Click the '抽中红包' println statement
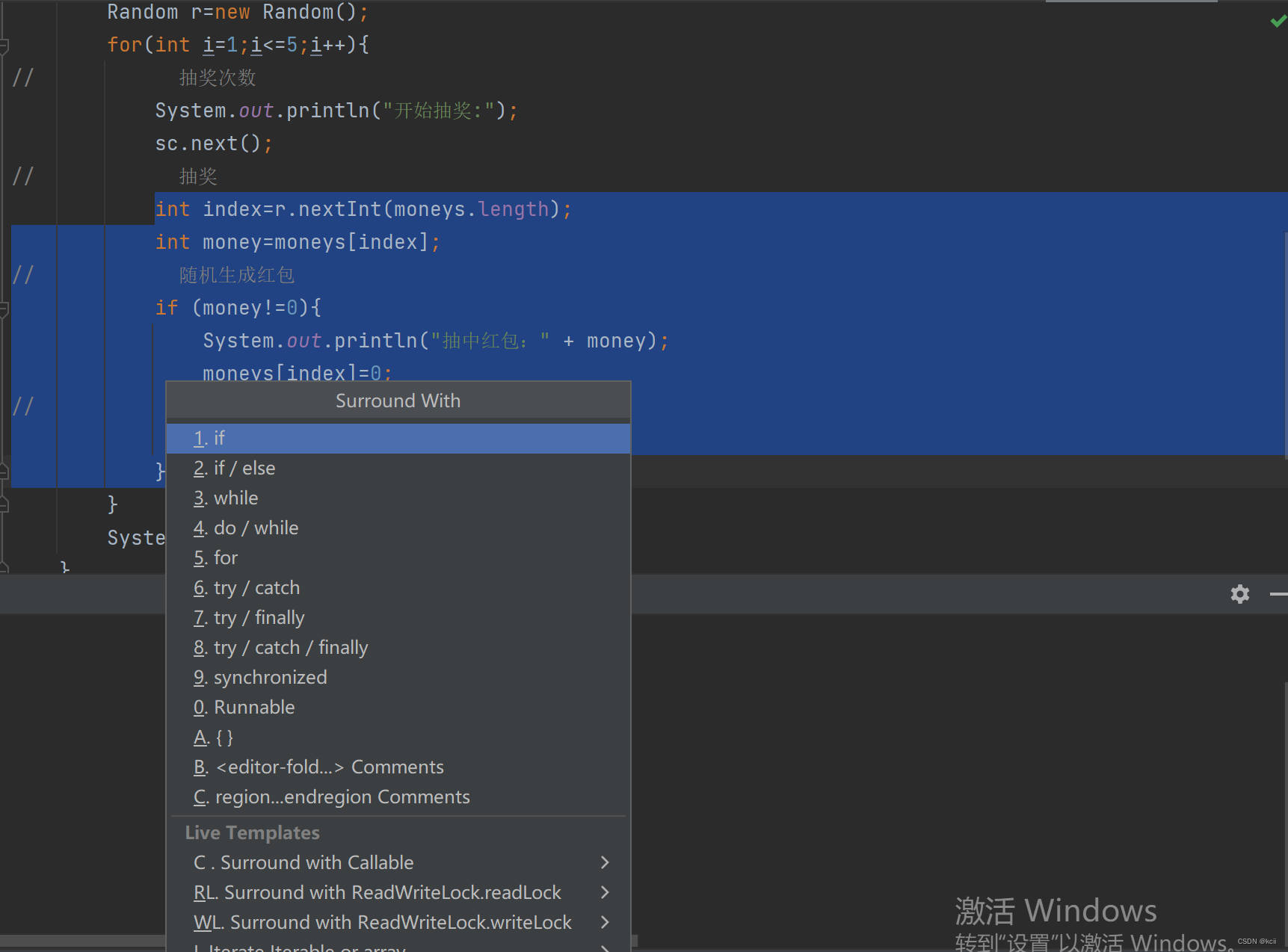 [x=436, y=341]
